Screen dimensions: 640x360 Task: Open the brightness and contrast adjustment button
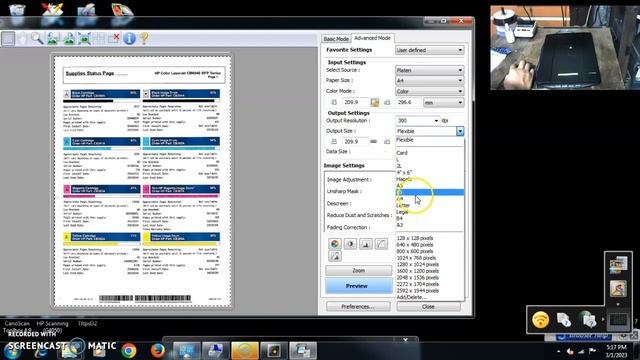click(350, 244)
